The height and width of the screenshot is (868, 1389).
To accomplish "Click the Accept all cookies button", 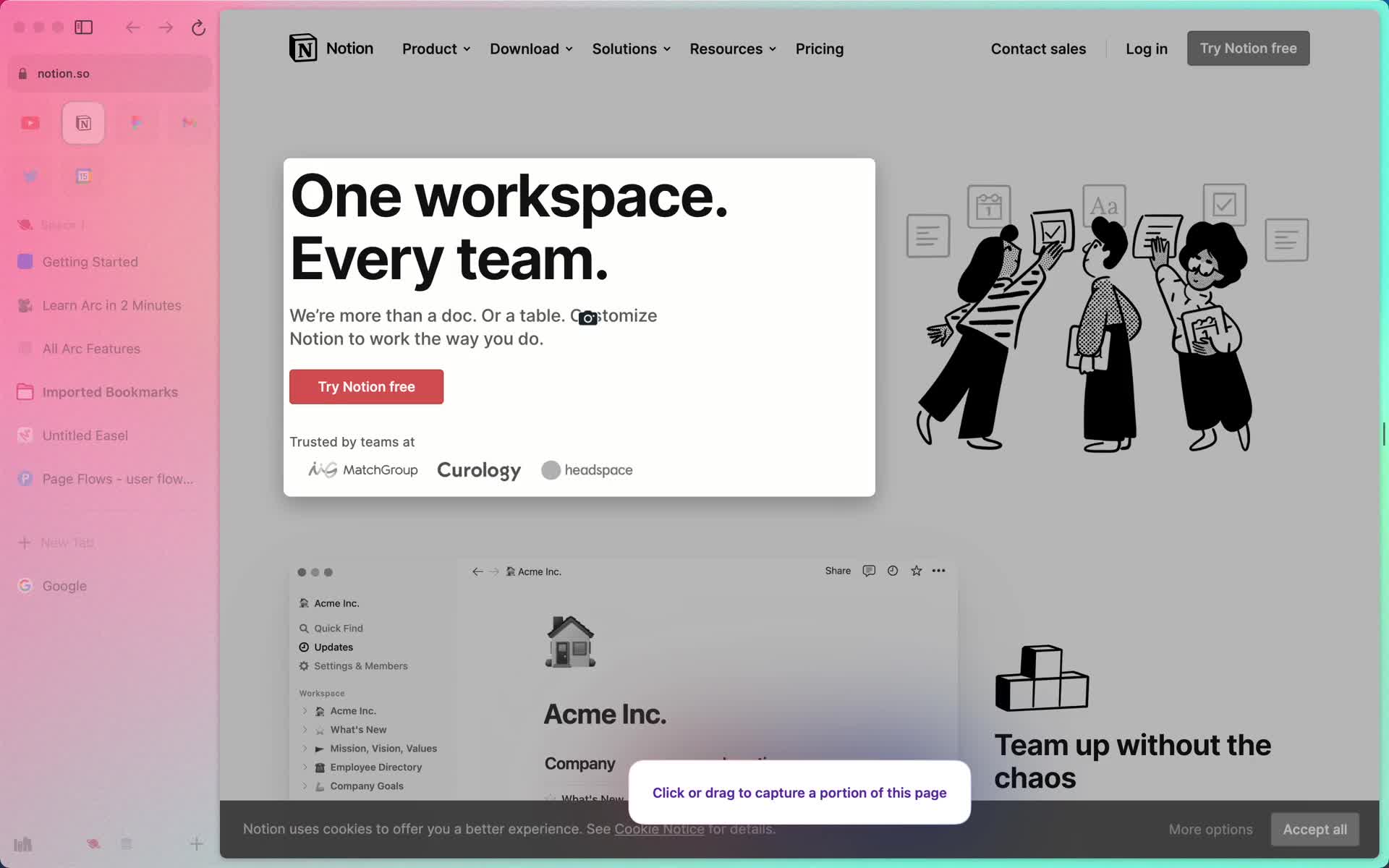I will tap(1314, 829).
